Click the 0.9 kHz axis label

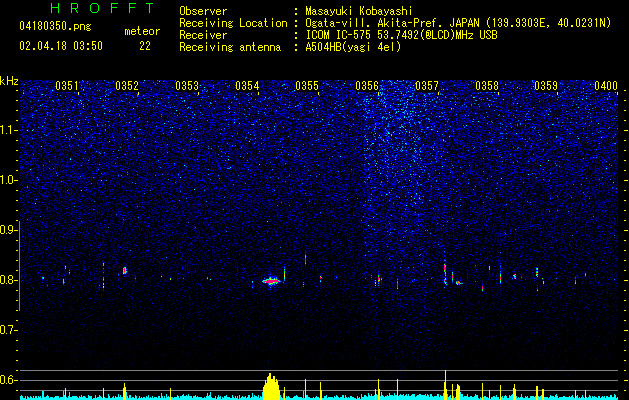point(8,230)
